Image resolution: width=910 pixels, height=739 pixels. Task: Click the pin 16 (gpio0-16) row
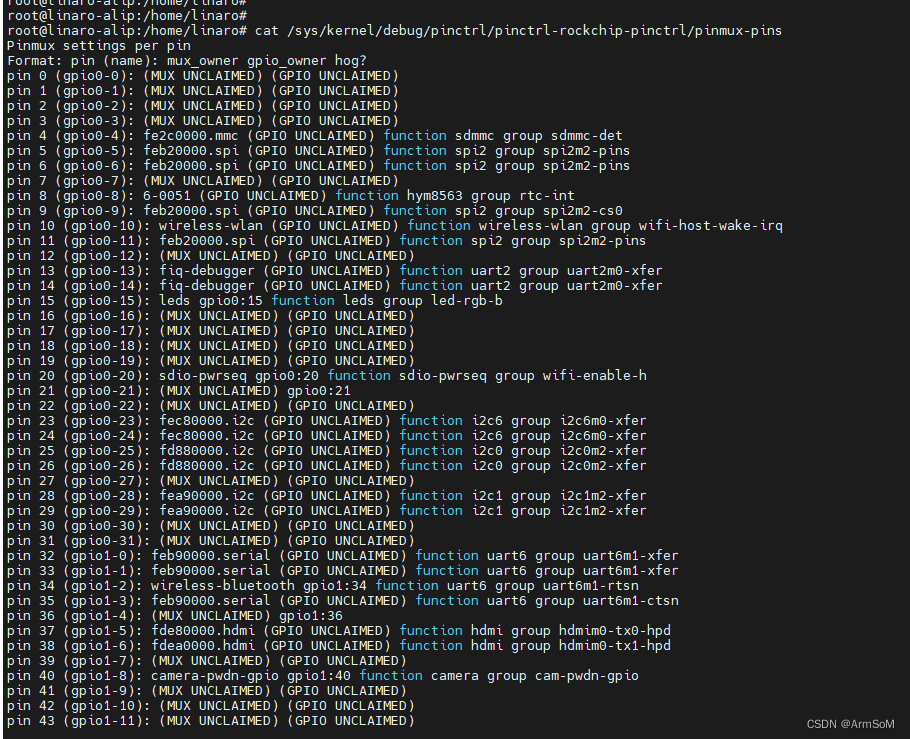point(211,316)
